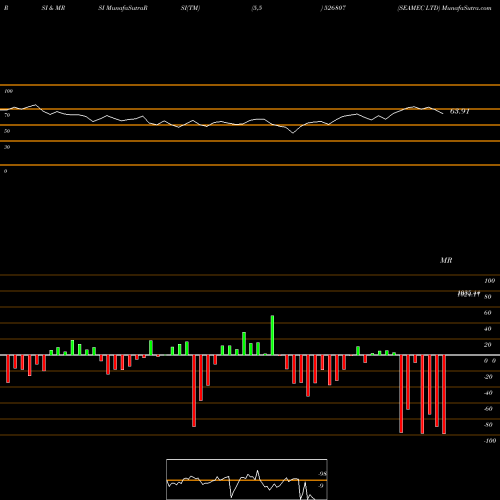Click the last red bar in MR histogram
The width and height of the screenshot is (500, 500).
pyautogui.click(x=444, y=394)
